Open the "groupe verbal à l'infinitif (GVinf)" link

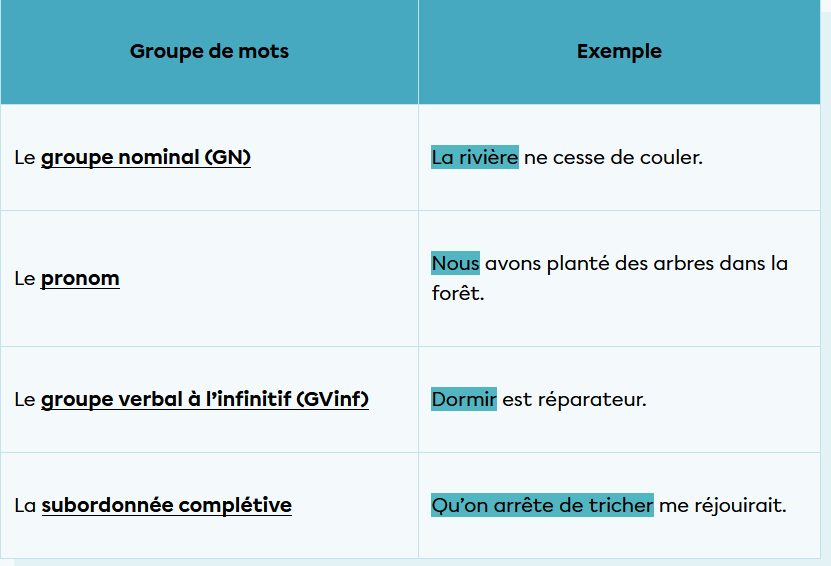(x=205, y=400)
